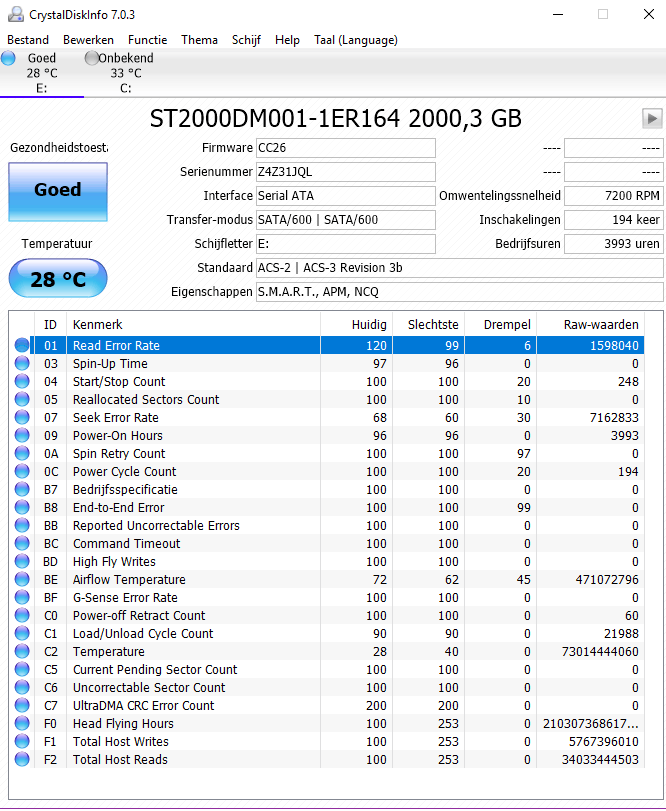This screenshot has height=811, width=666.
Task: Click status orb of Power-On Hours row
Action: 22,435
